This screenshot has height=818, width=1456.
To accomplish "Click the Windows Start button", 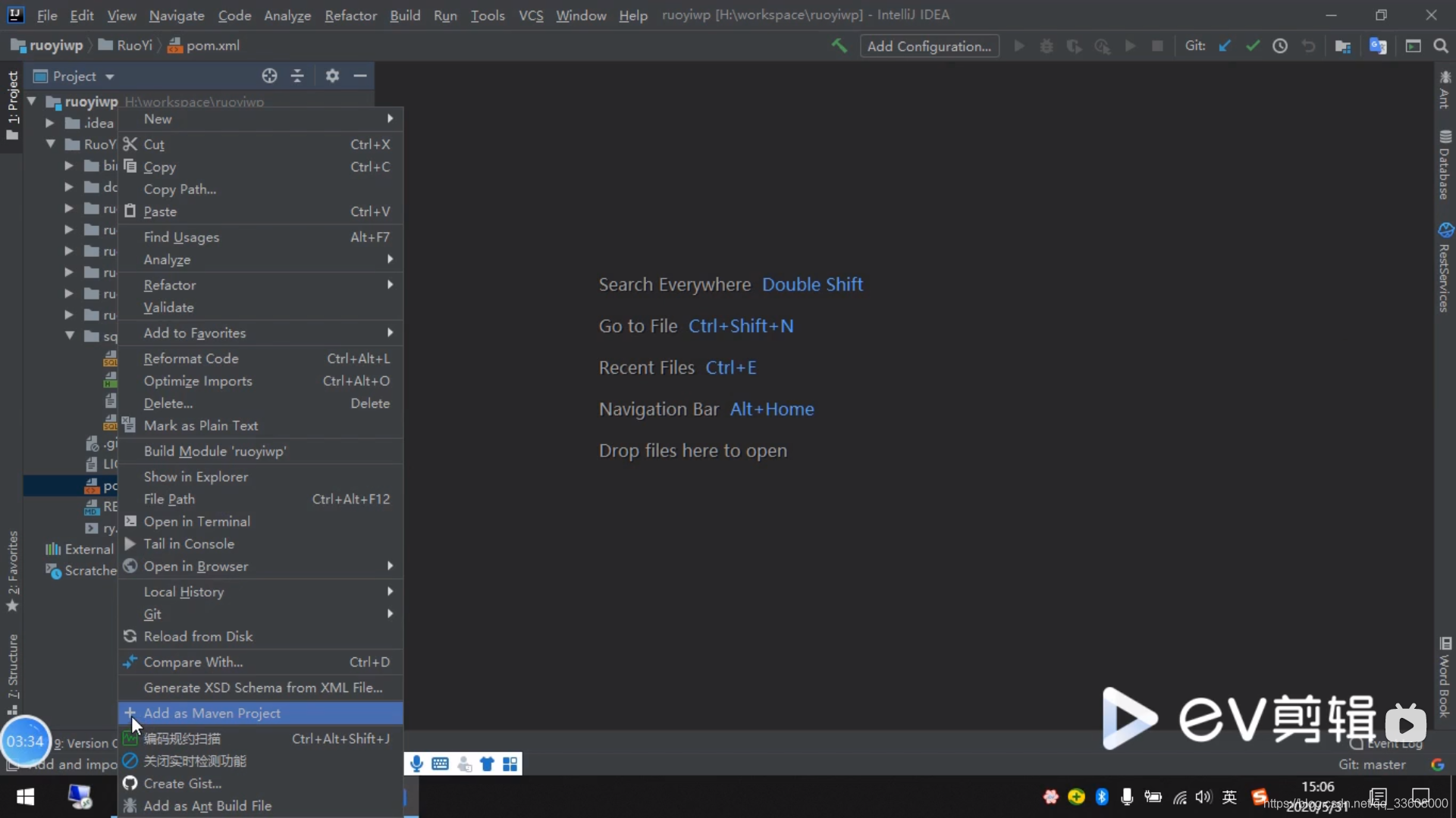I will [25, 797].
